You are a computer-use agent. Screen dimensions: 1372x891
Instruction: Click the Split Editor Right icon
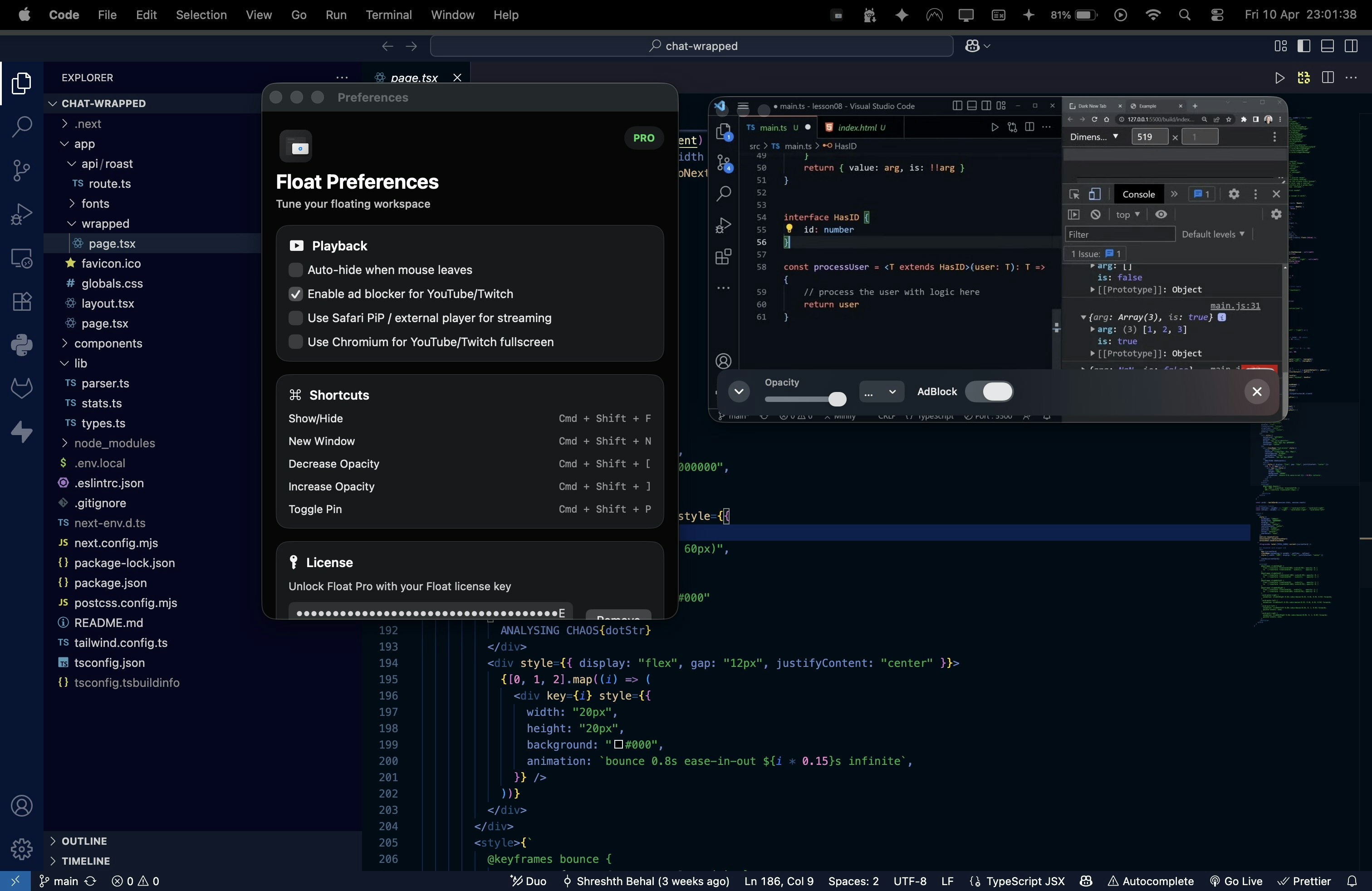[x=1328, y=77]
